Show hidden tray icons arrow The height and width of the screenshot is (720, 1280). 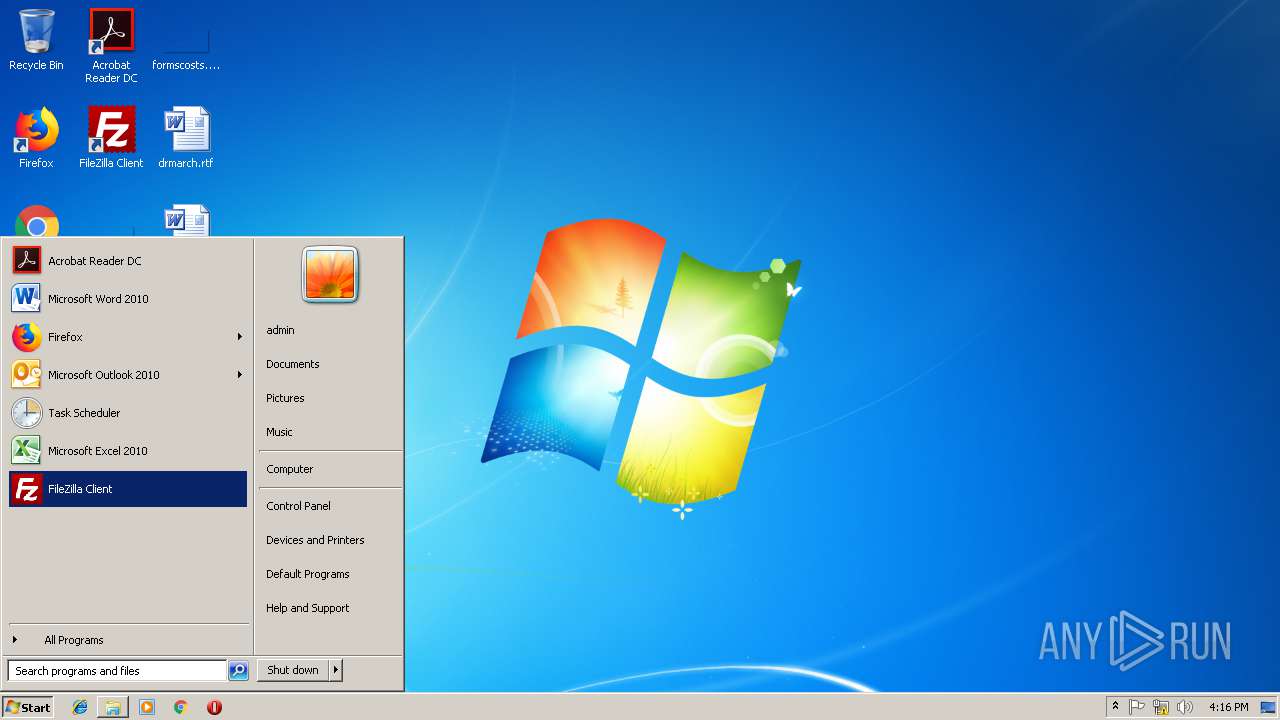1115,707
